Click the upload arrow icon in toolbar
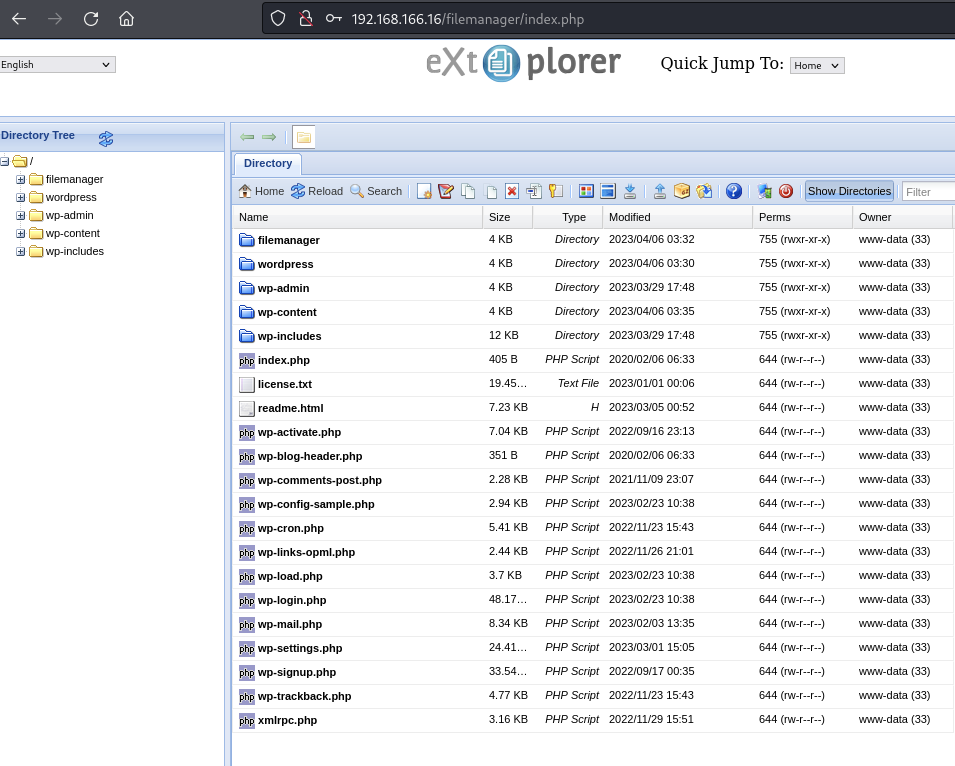This screenshot has width=955, height=766. coord(660,191)
